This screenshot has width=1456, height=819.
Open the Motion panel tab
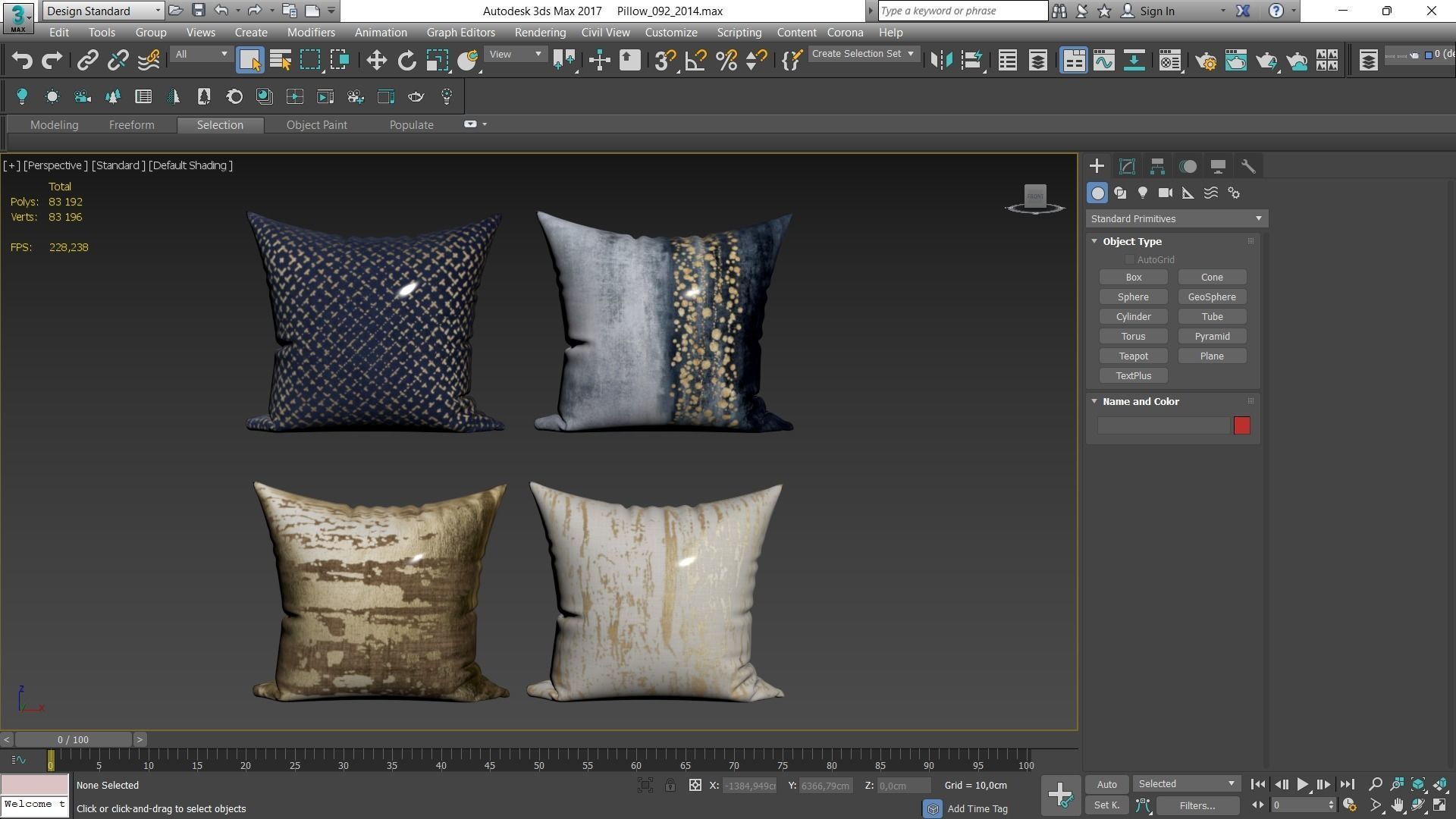(x=1188, y=166)
